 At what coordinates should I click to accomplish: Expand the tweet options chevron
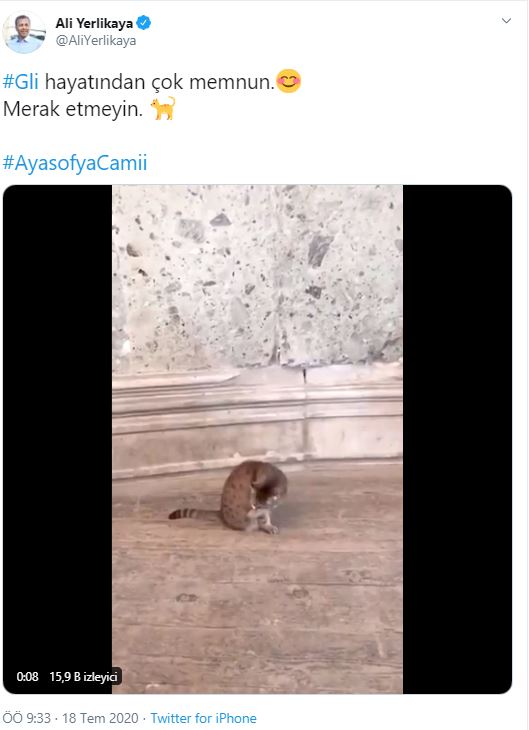tap(506, 20)
